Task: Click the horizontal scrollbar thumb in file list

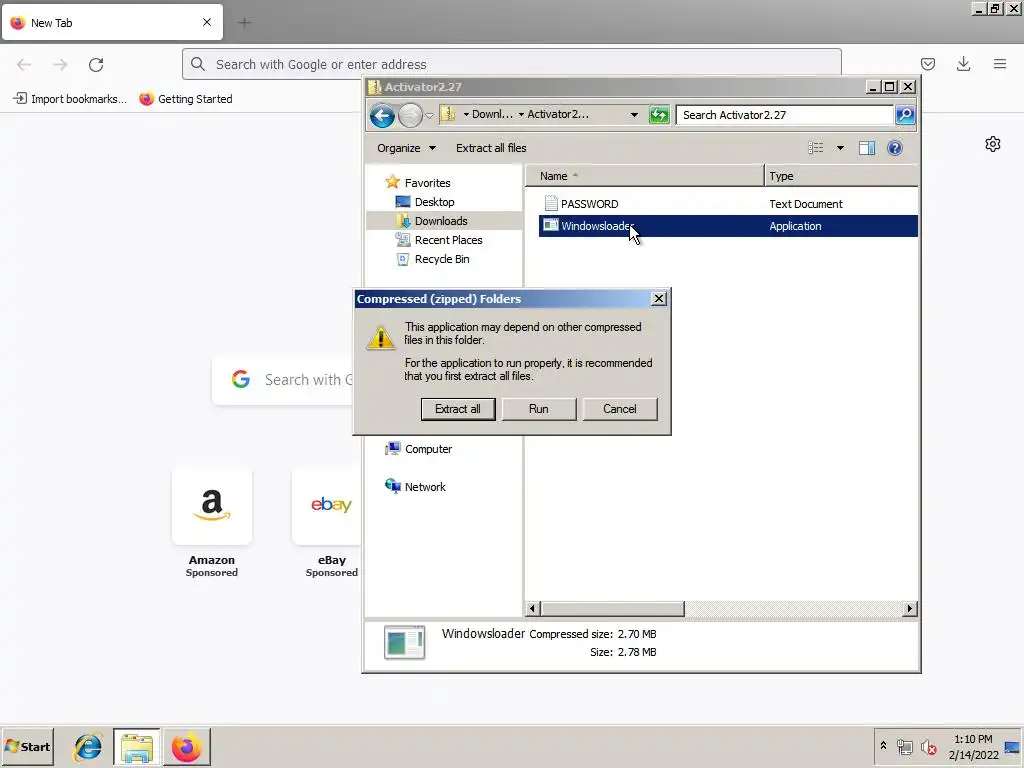Action: coord(613,609)
